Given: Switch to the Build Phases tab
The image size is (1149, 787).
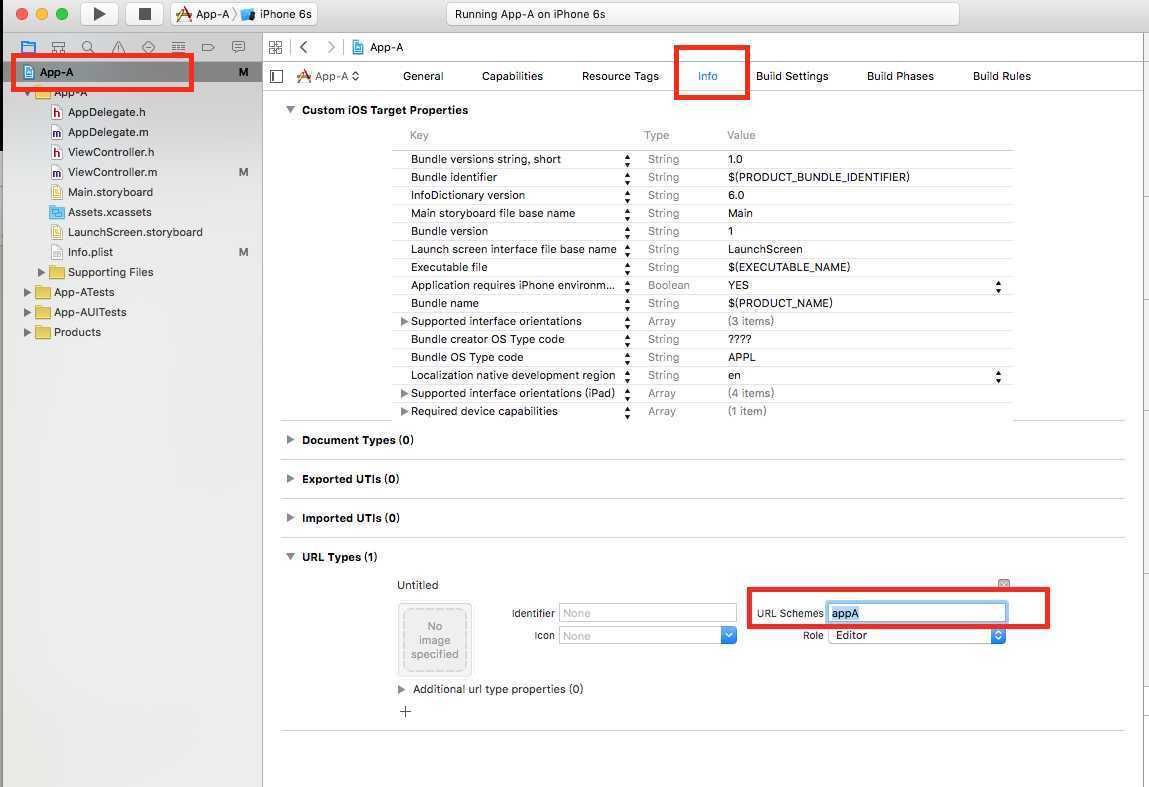Looking at the screenshot, I should click(x=900, y=76).
